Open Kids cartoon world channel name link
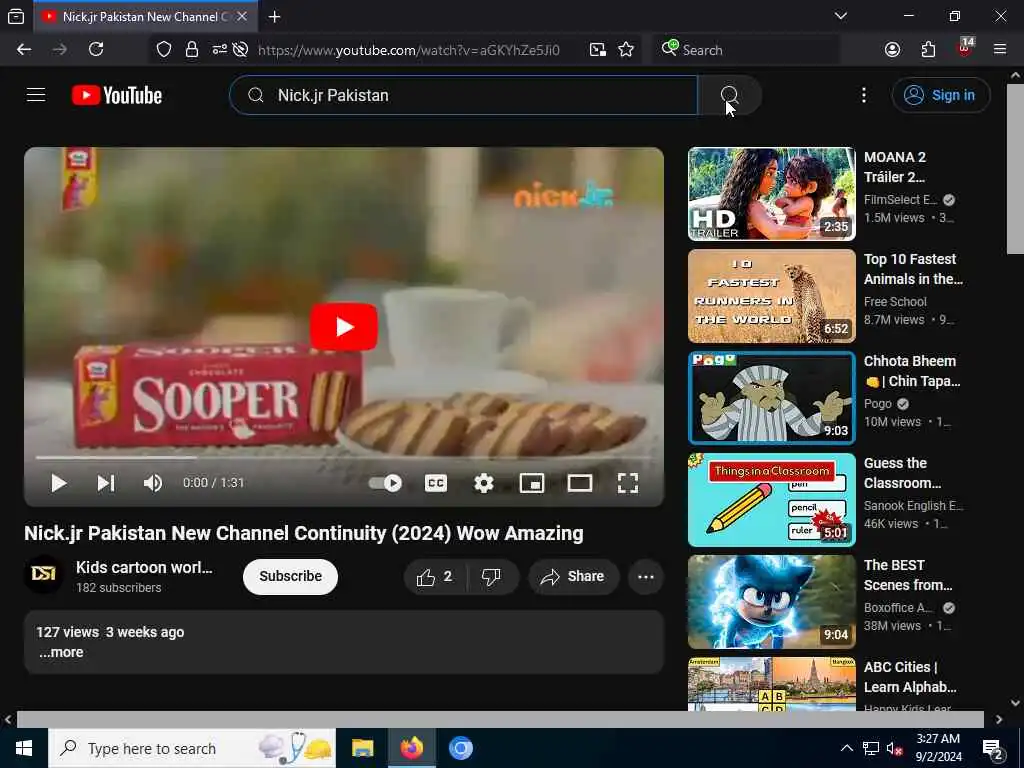Image resolution: width=1024 pixels, height=768 pixels. (x=144, y=568)
